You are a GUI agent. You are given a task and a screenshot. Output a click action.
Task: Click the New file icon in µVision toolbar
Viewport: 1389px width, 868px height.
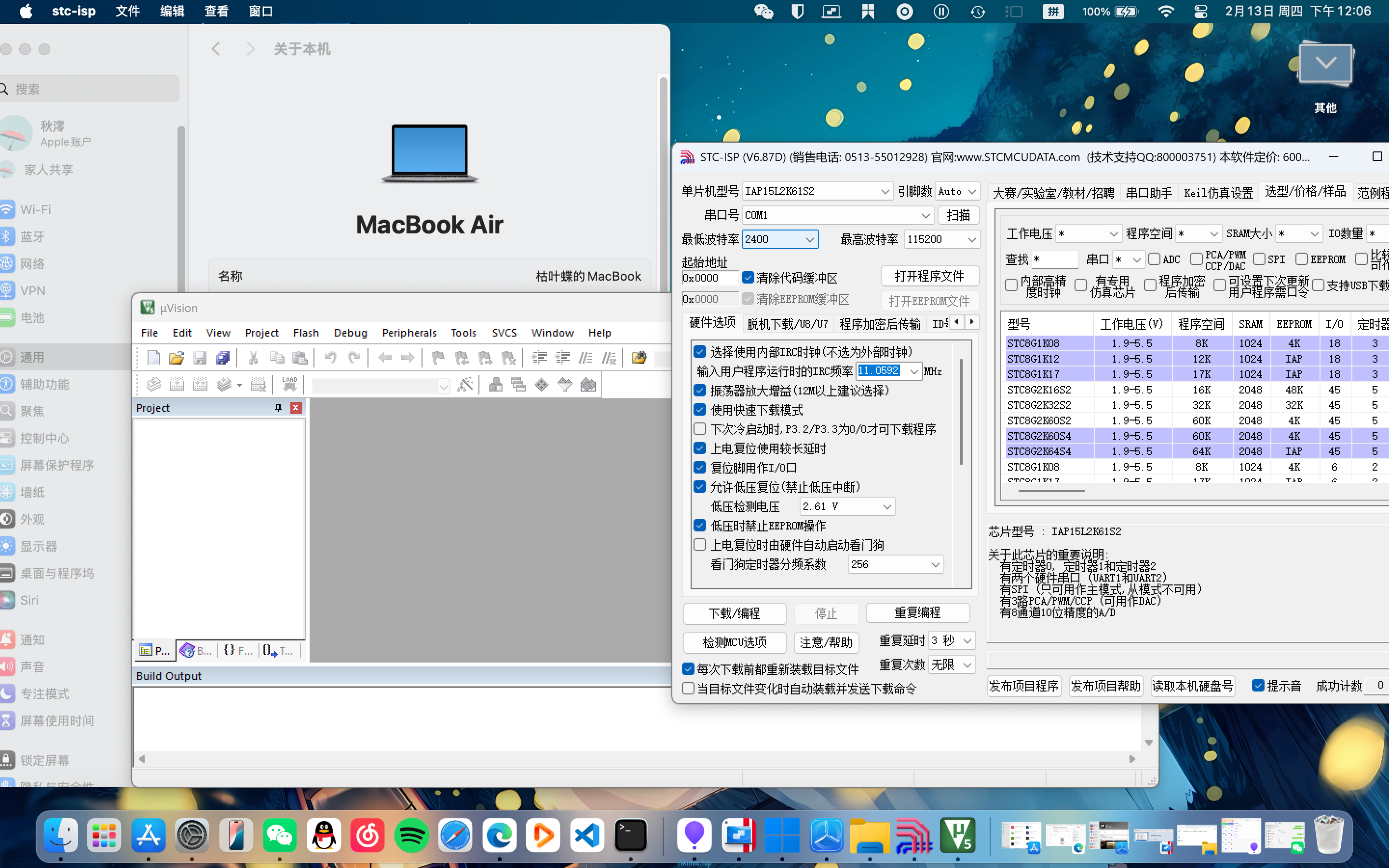153,358
